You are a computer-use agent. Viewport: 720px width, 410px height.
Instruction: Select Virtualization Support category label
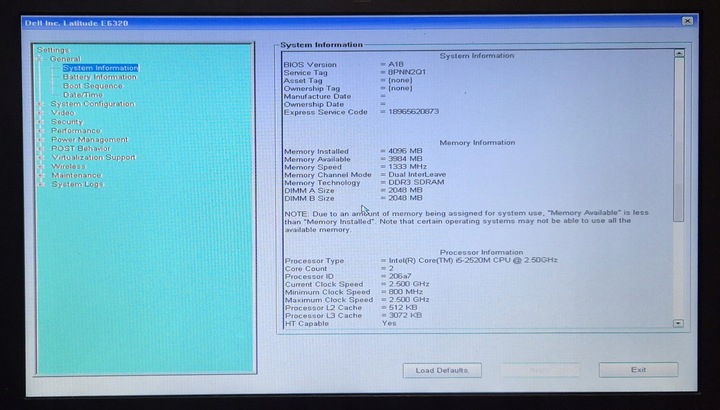[94, 157]
